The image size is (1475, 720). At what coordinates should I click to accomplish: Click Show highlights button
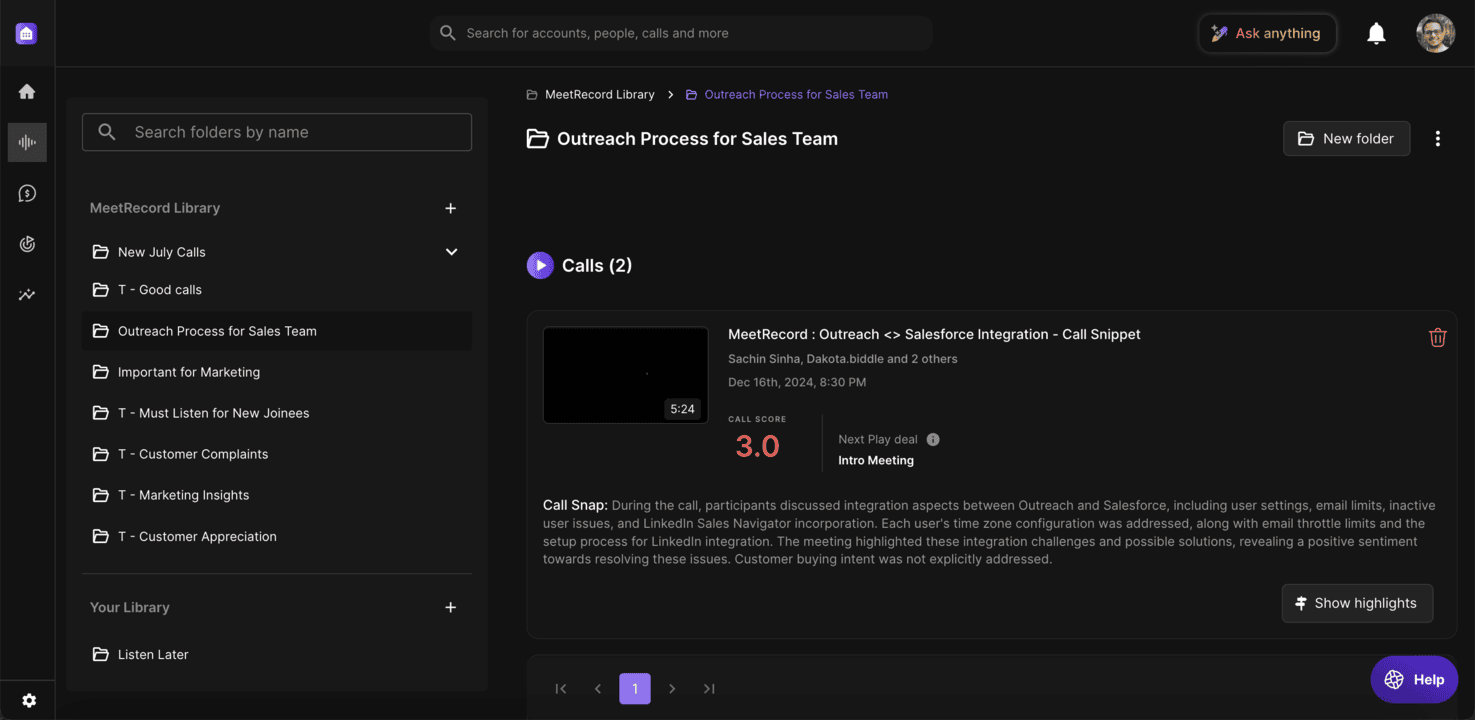pos(1356,603)
